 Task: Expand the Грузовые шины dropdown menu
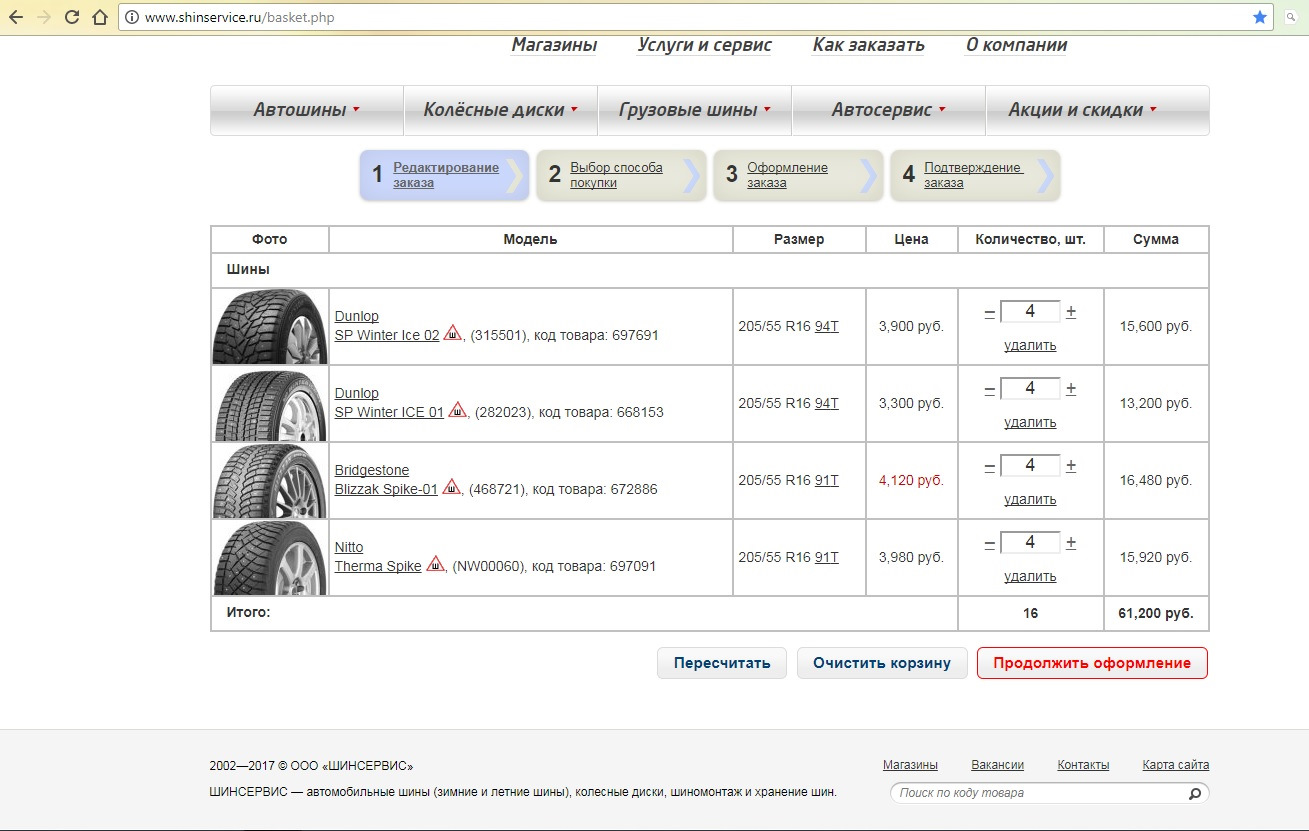[694, 110]
